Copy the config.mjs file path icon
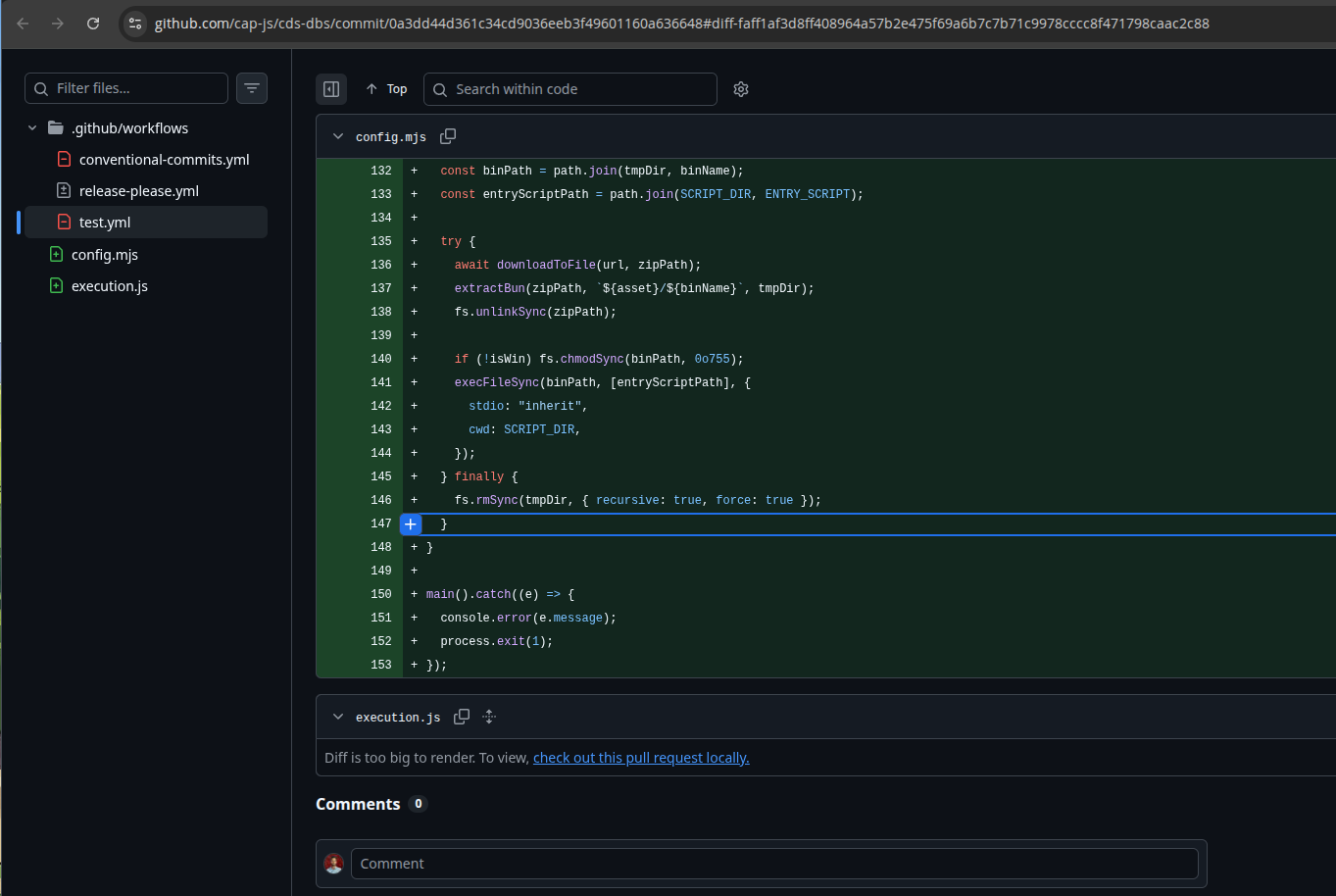Image resolution: width=1336 pixels, height=896 pixels. (449, 136)
